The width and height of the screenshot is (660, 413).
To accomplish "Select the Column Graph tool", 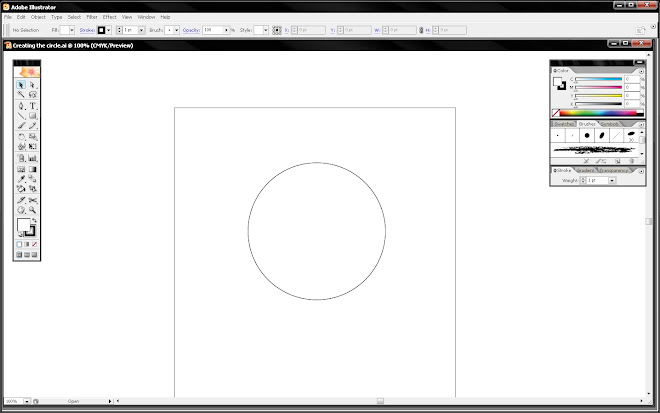I will [32, 158].
